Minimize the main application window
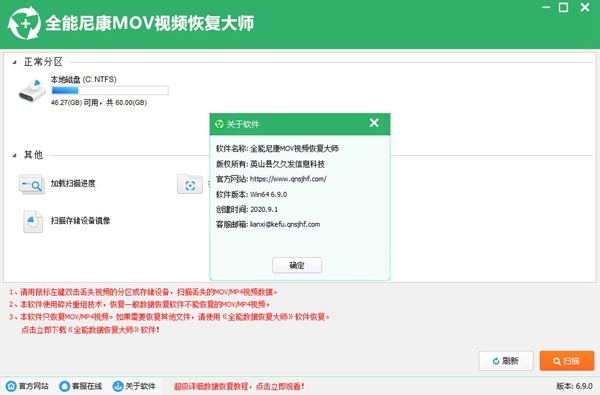 (x=546, y=7)
